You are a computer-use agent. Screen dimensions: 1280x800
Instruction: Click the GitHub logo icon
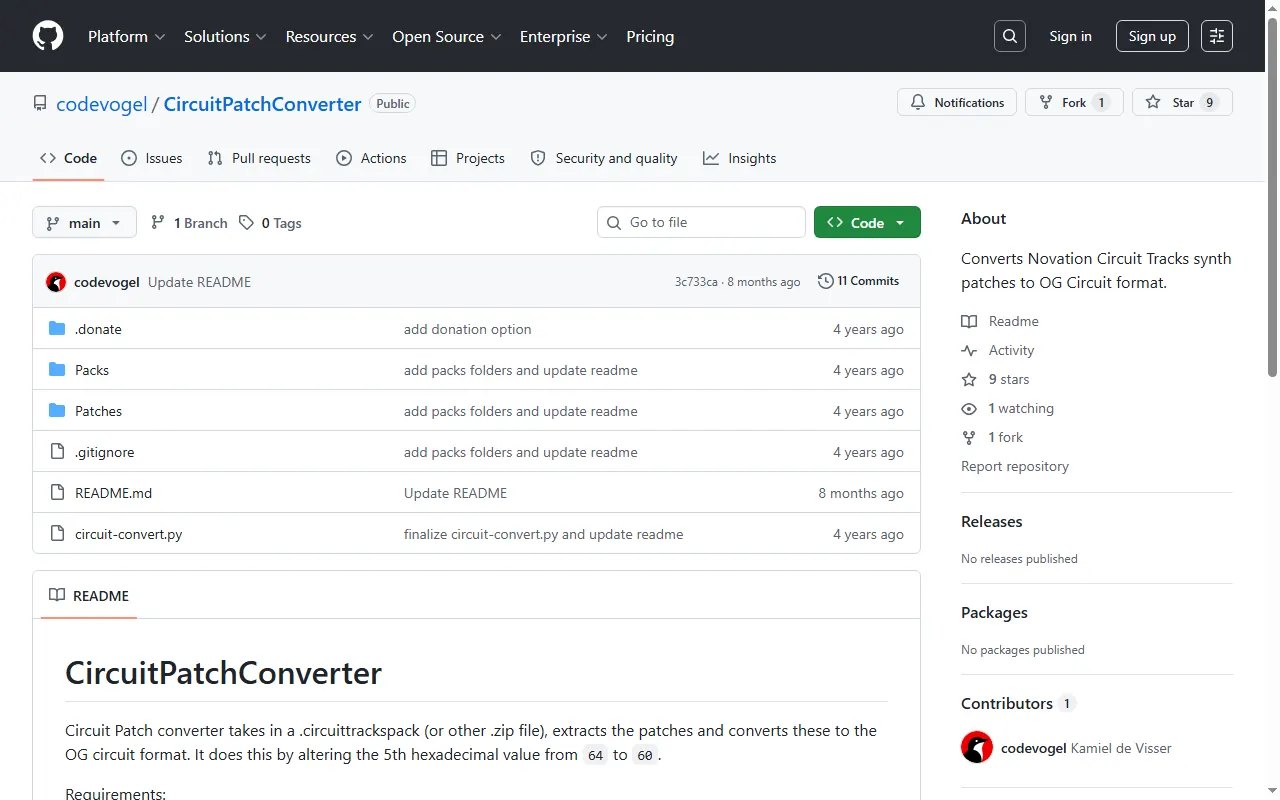[48, 36]
